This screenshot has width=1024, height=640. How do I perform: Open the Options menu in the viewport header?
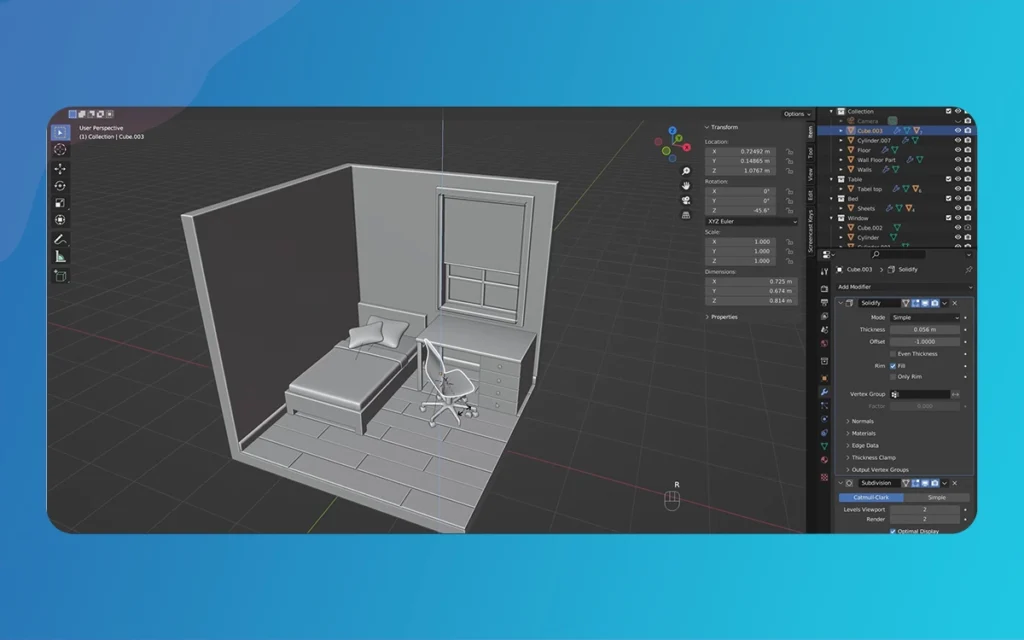pos(795,114)
